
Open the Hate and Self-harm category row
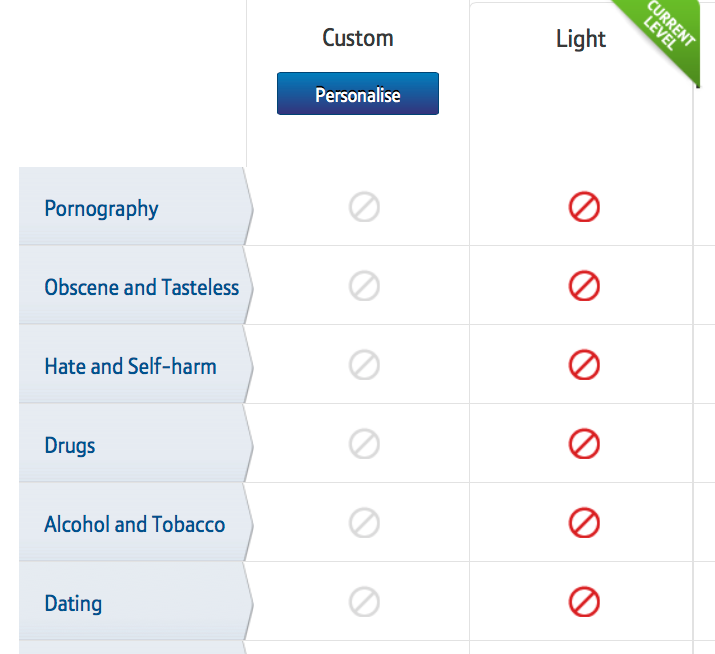[x=136, y=364]
